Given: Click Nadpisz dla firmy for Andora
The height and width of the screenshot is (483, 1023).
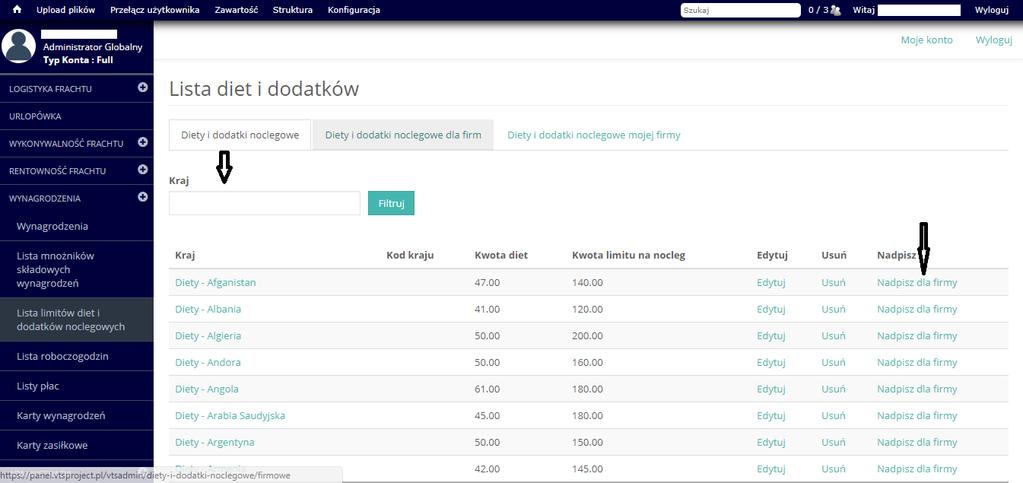Looking at the screenshot, I should tap(917, 362).
